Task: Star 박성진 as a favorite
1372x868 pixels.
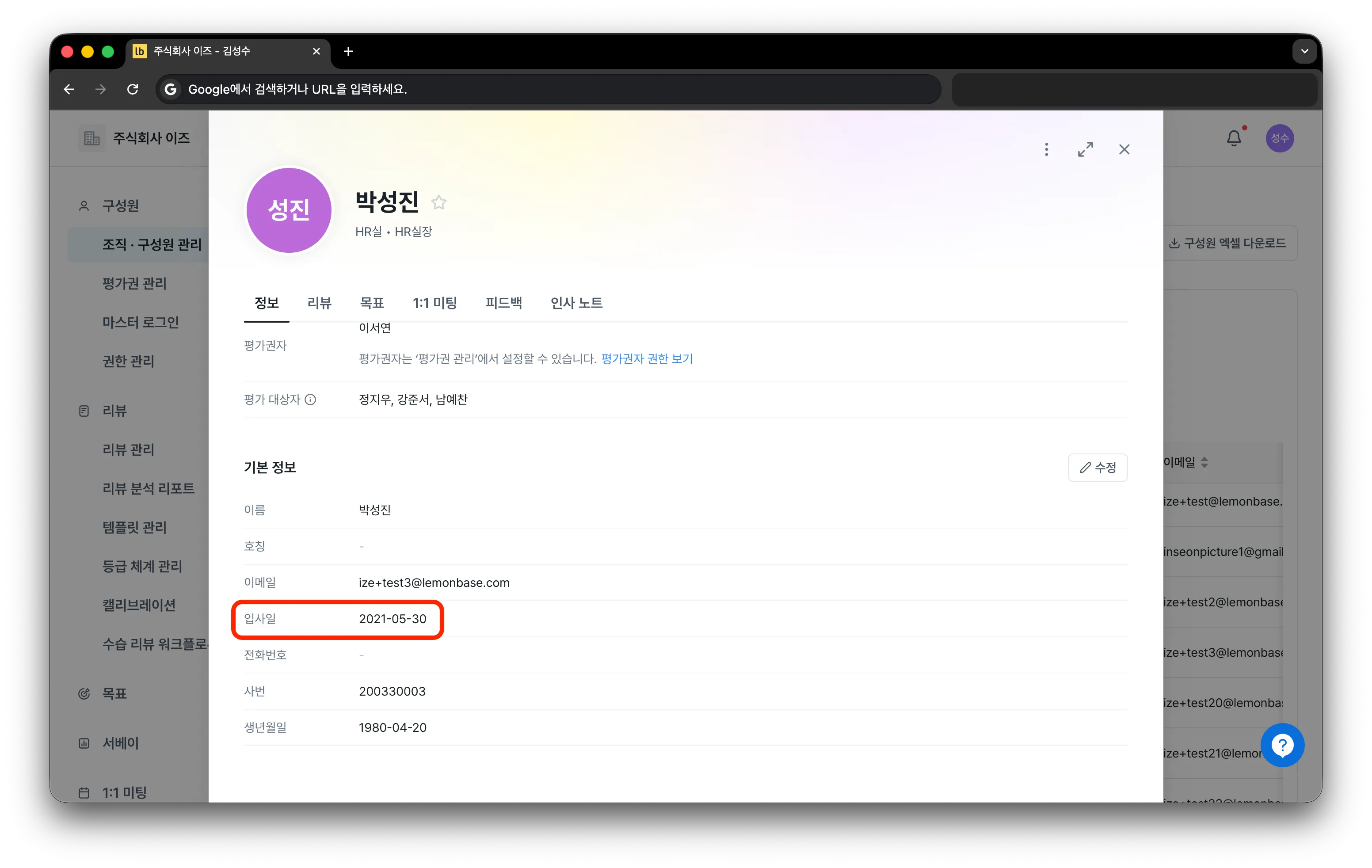Action: pyautogui.click(x=438, y=202)
